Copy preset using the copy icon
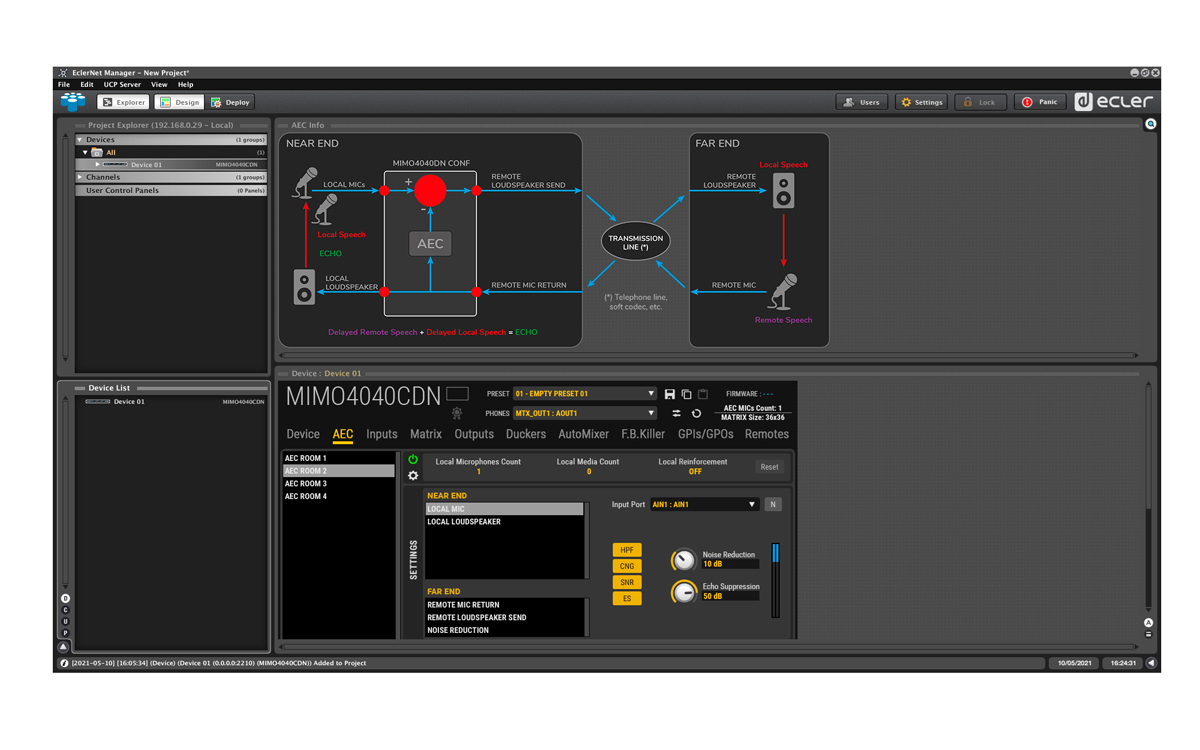The width and height of the screenshot is (1200, 750). pyautogui.click(x=686, y=394)
